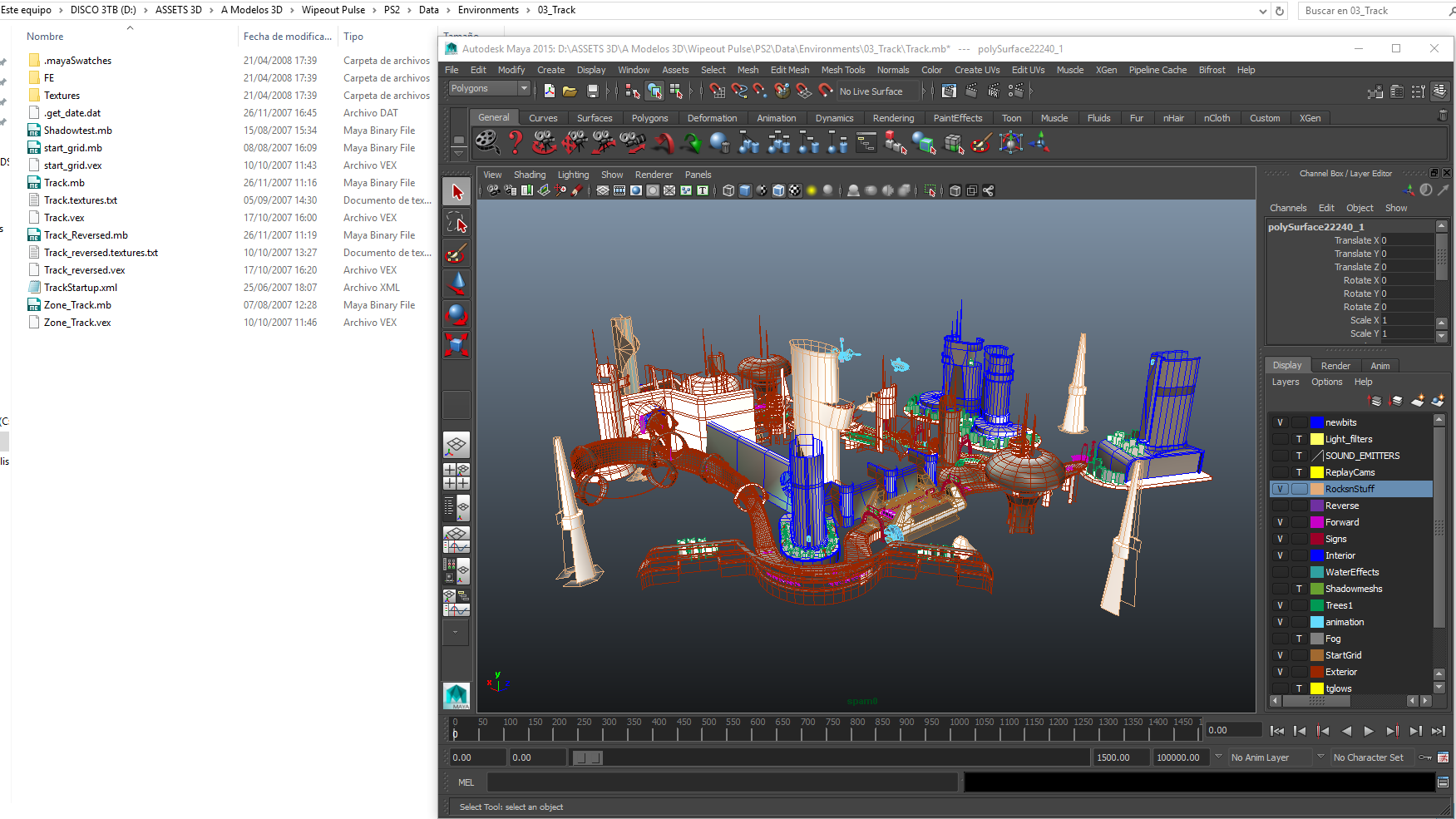
Task: Activate the Move tool cone icon
Action: [x=457, y=284]
